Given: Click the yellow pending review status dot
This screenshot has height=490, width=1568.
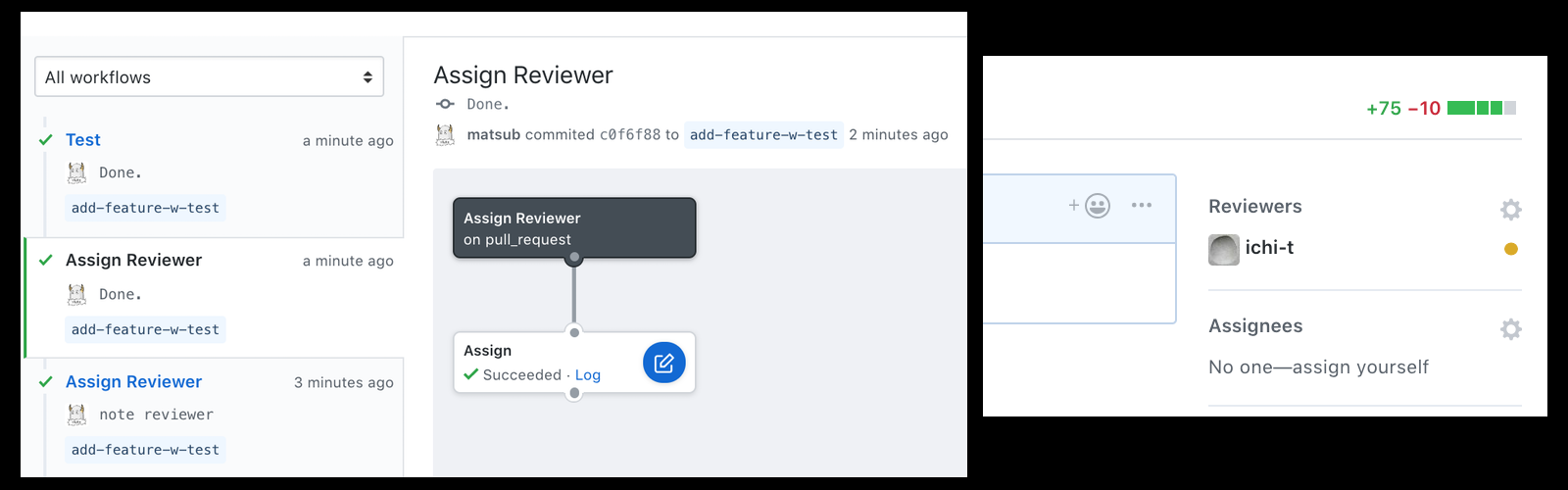Looking at the screenshot, I should point(1511,249).
